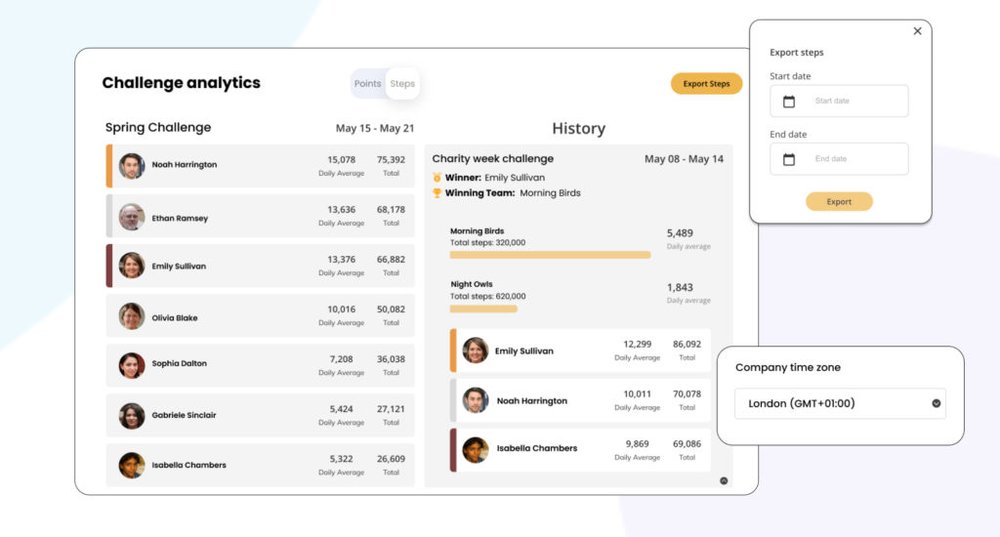The width and height of the screenshot is (1000, 537).
Task: Click the winner medal icon
Action: tap(437, 177)
